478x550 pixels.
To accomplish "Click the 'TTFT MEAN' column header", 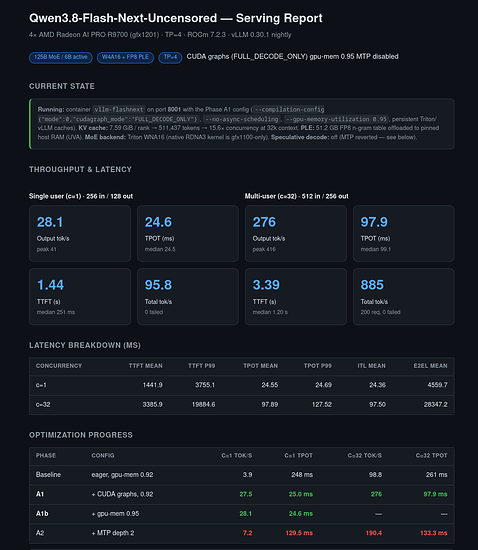I will tap(146, 366).
